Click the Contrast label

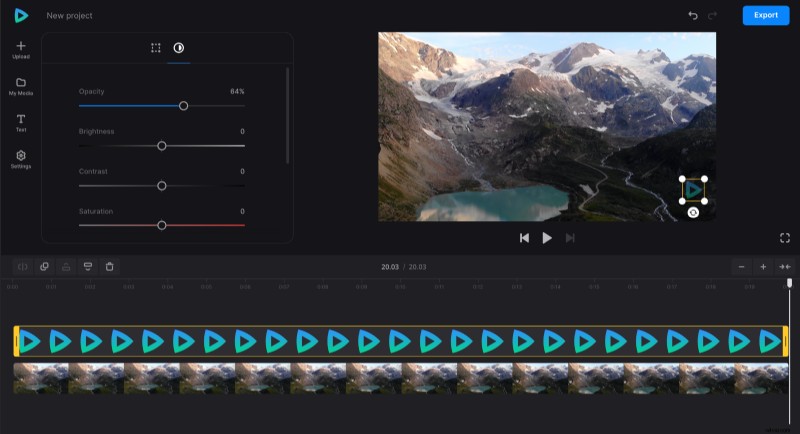click(x=93, y=171)
